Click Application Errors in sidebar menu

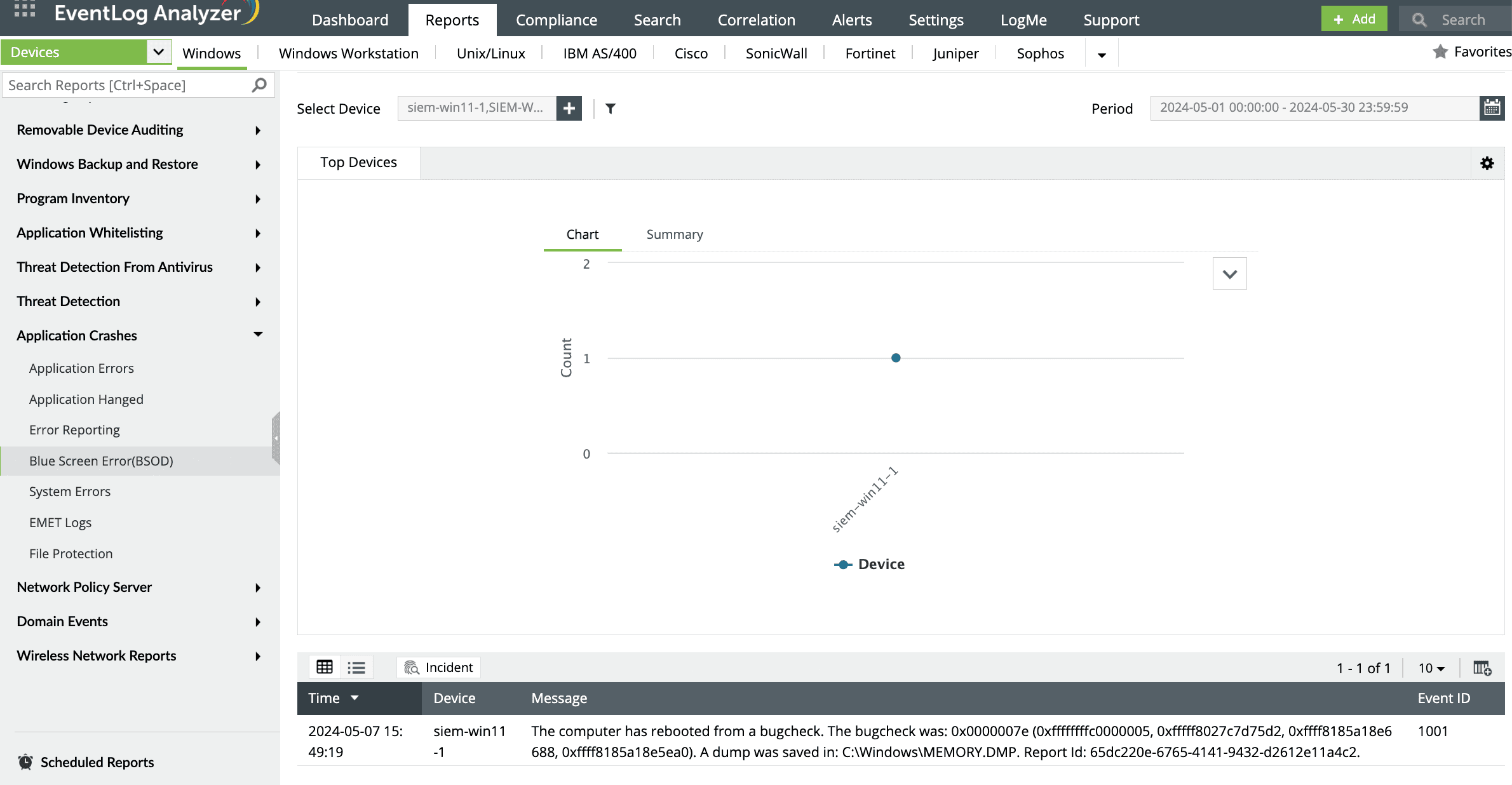point(82,368)
